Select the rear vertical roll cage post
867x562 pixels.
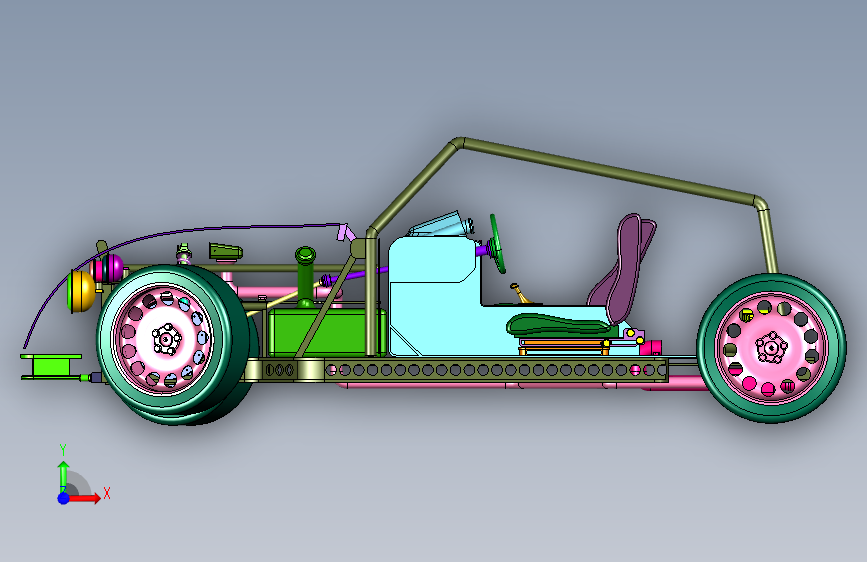click(769, 241)
